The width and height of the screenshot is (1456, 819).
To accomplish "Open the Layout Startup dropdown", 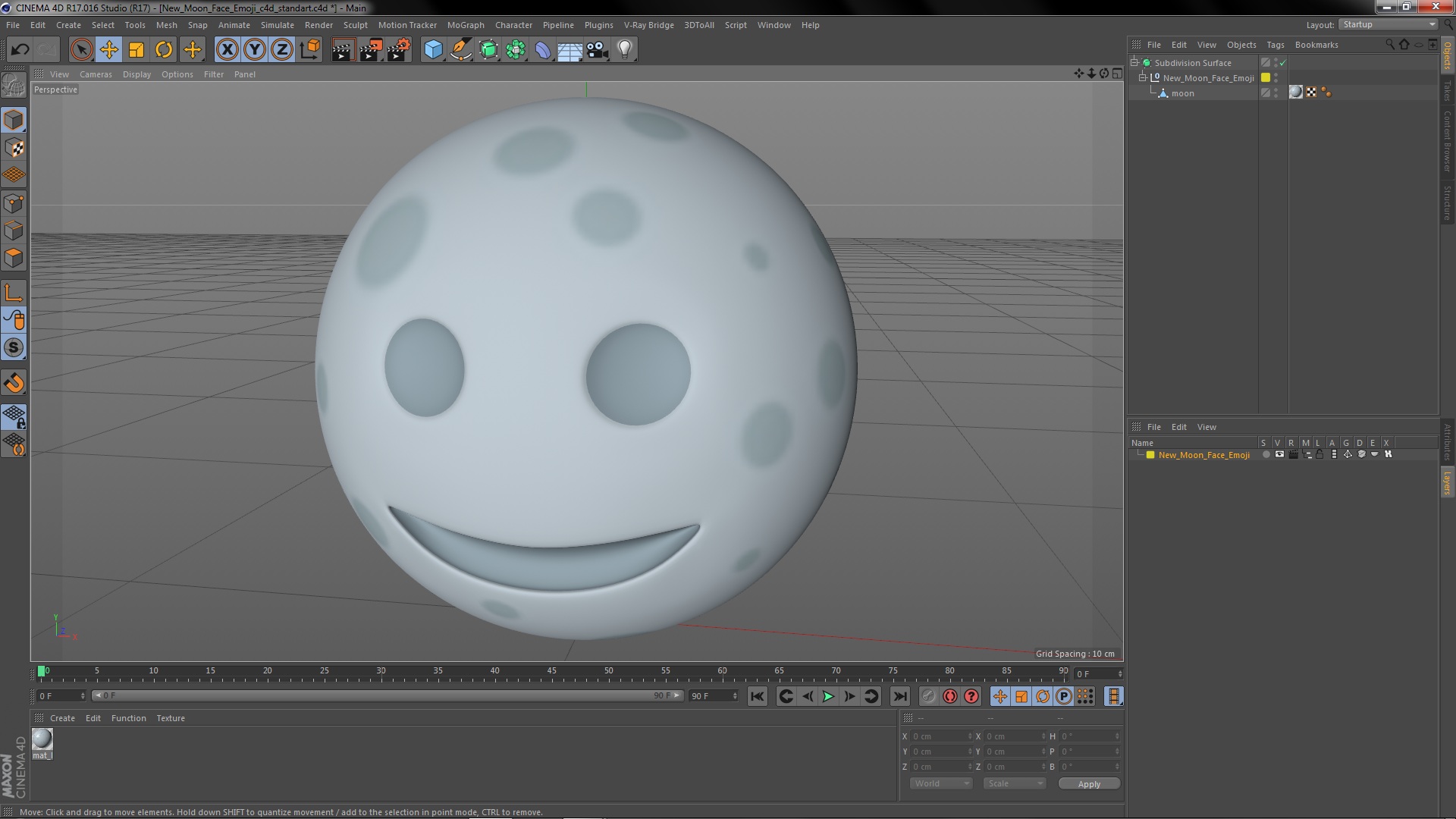I will point(1388,24).
